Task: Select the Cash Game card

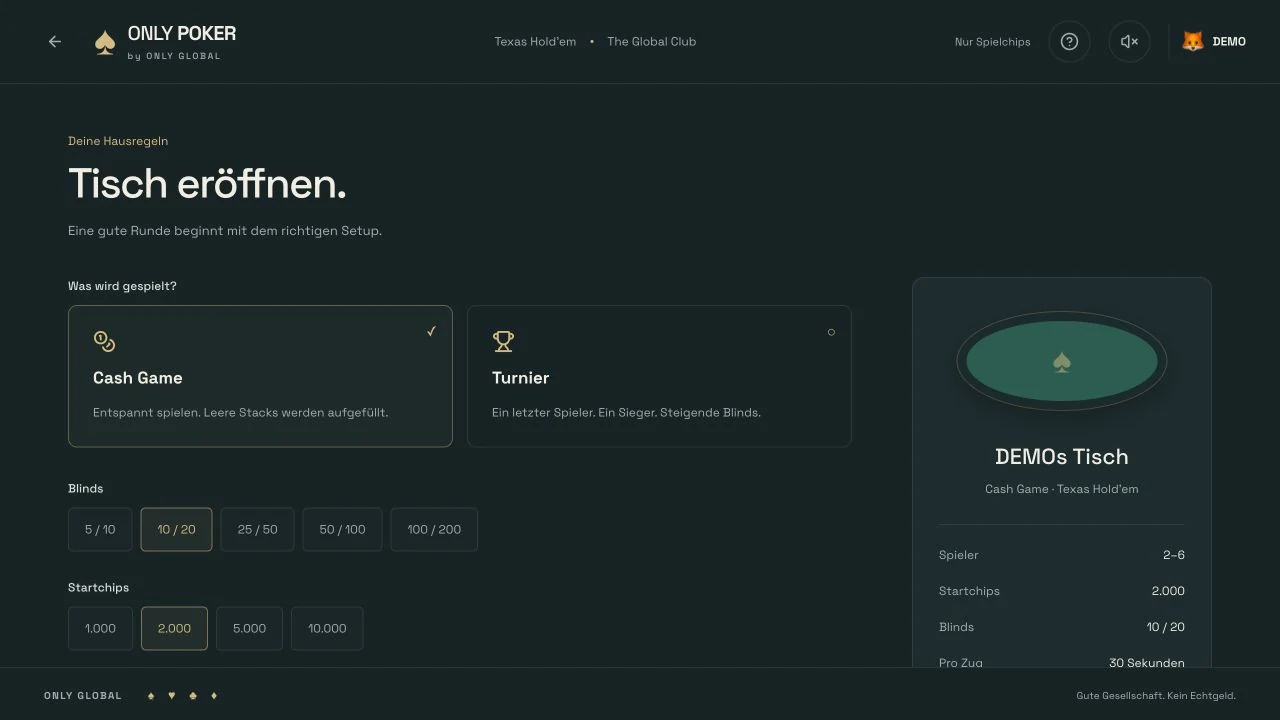Action: tap(260, 376)
